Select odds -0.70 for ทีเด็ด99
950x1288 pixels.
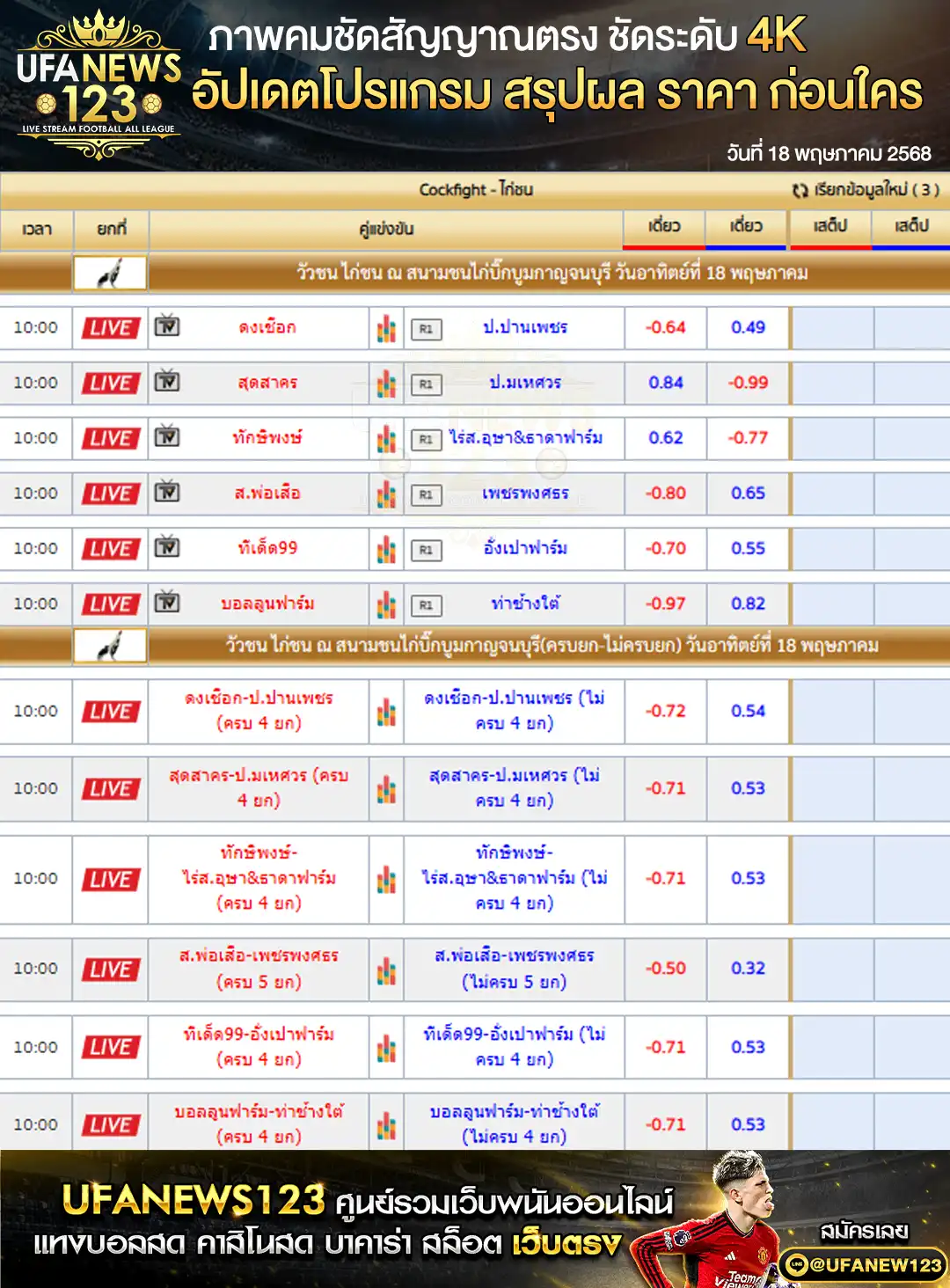(665, 549)
